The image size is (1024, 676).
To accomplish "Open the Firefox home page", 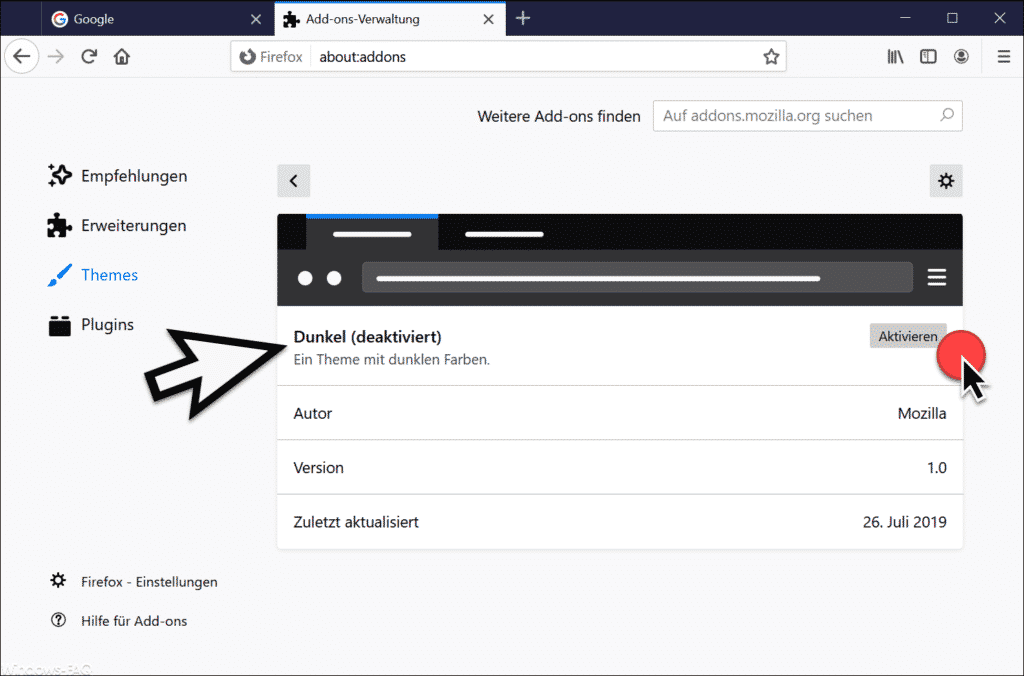I will [121, 57].
